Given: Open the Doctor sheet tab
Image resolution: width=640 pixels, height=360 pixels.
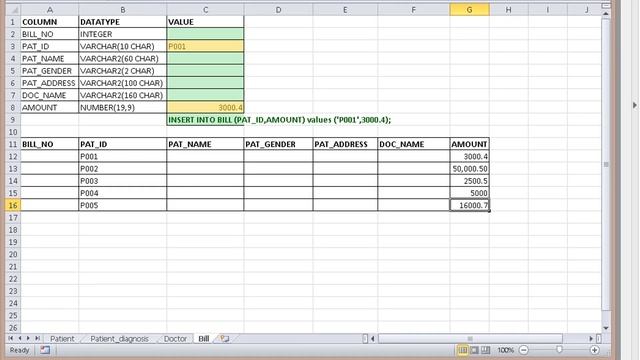Looking at the screenshot, I should click(x=175, y=339).
